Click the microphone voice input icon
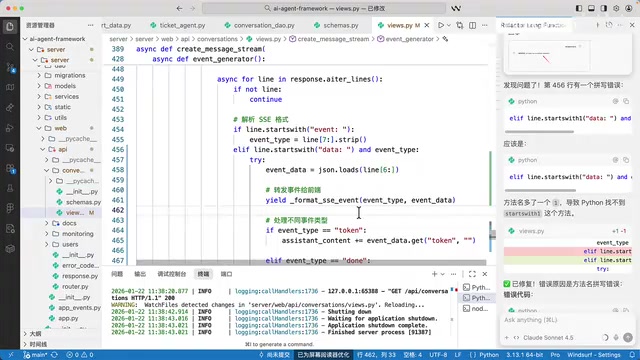640x360 pixels. click(616, 338)
